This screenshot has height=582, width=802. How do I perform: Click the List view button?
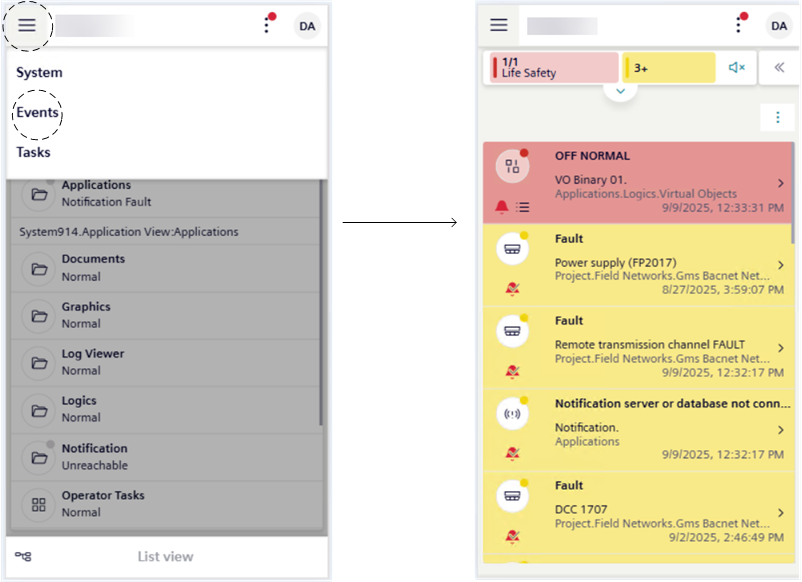pyautogui.click(x=165, y=556)
